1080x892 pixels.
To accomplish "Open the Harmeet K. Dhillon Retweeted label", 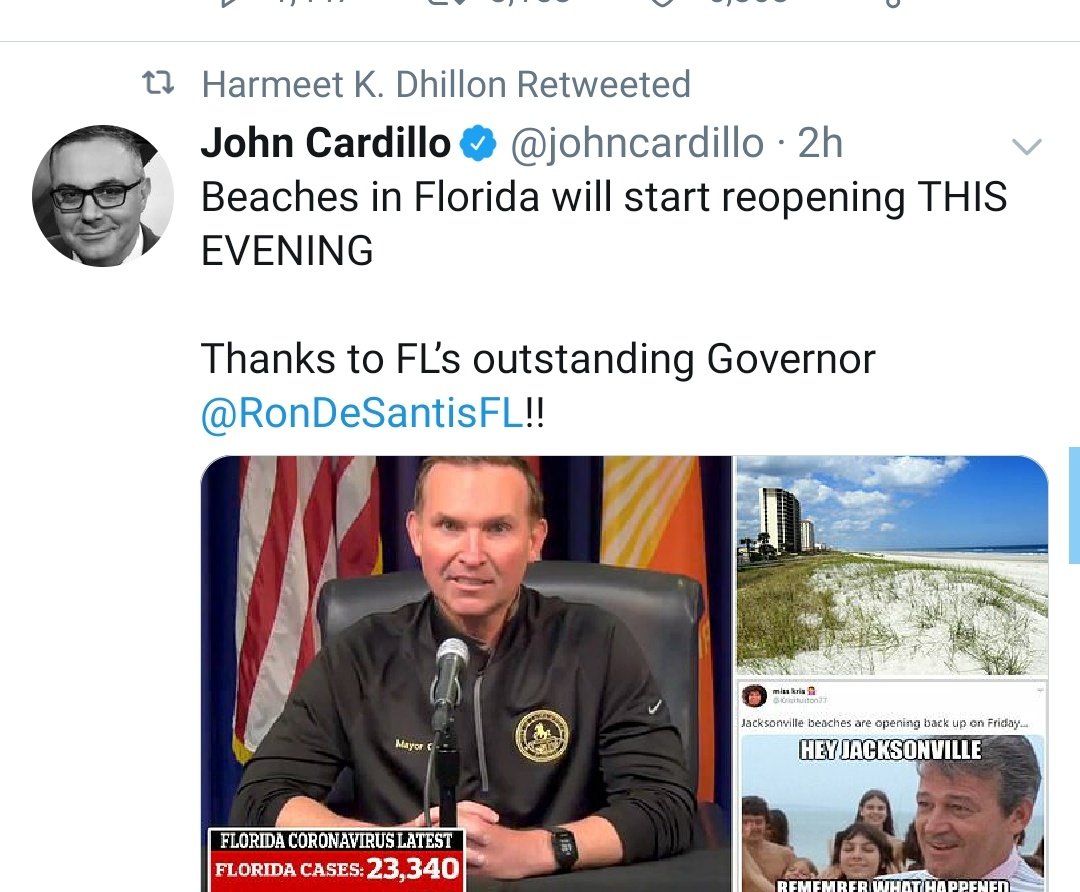I will click(446, 85).
